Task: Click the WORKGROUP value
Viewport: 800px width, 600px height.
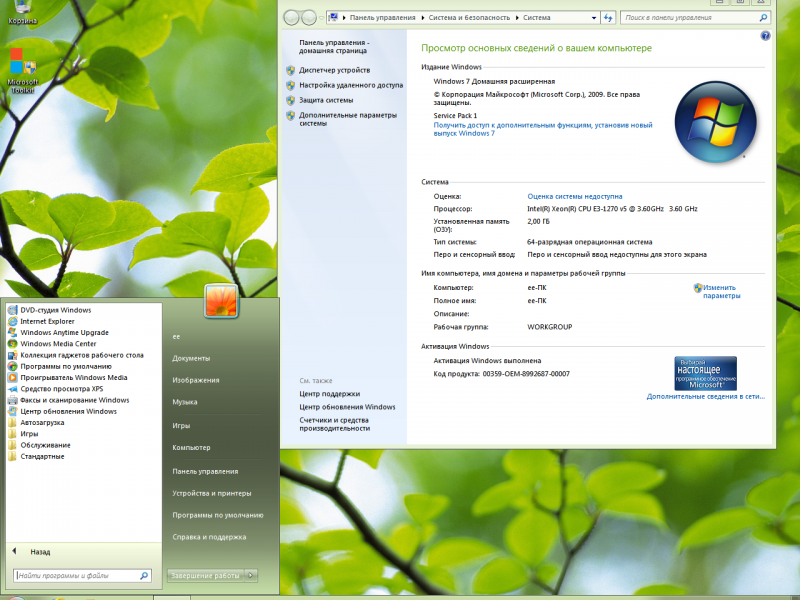Action: tap(549, 327)
